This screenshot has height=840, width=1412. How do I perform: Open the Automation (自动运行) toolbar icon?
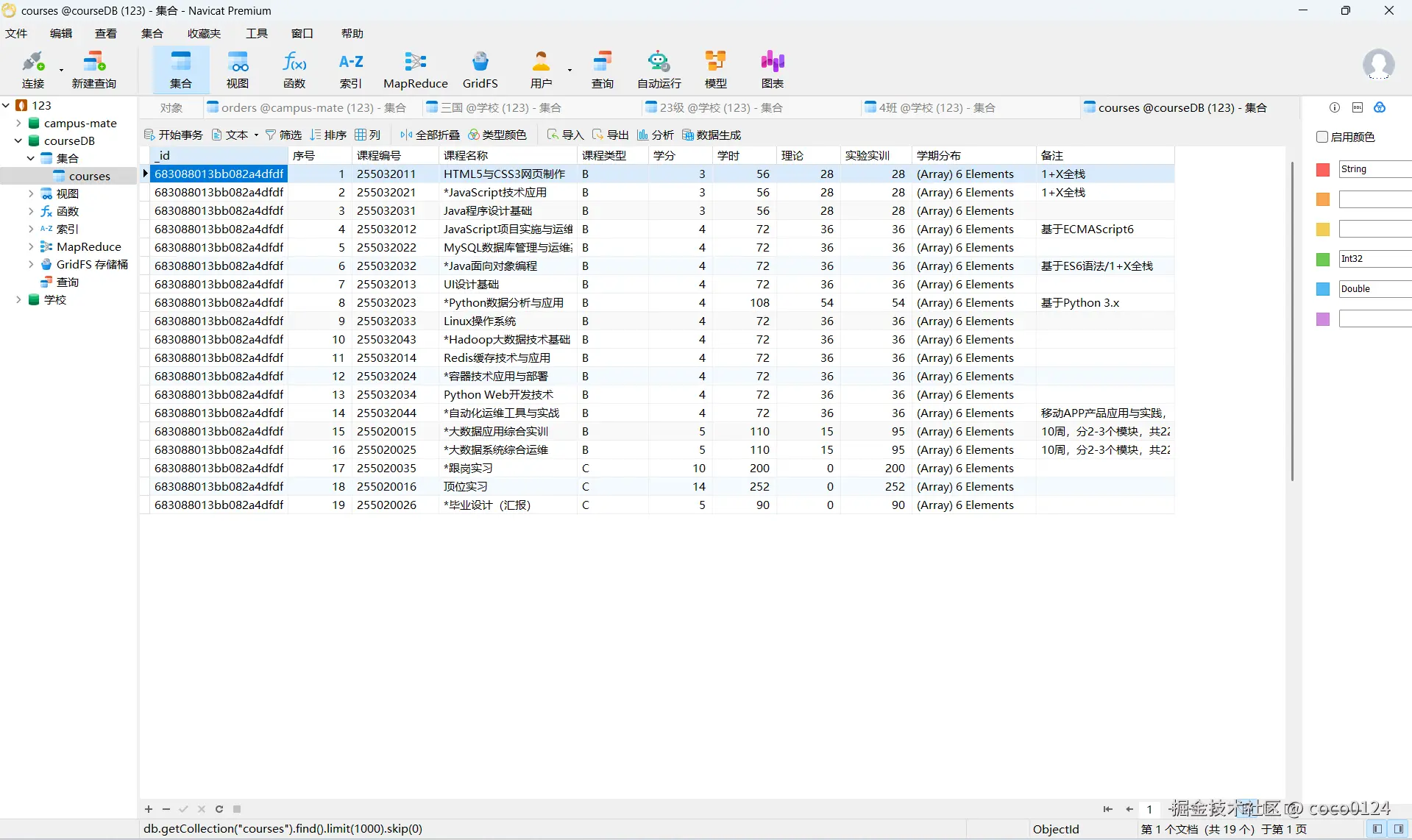click(659, 70)
